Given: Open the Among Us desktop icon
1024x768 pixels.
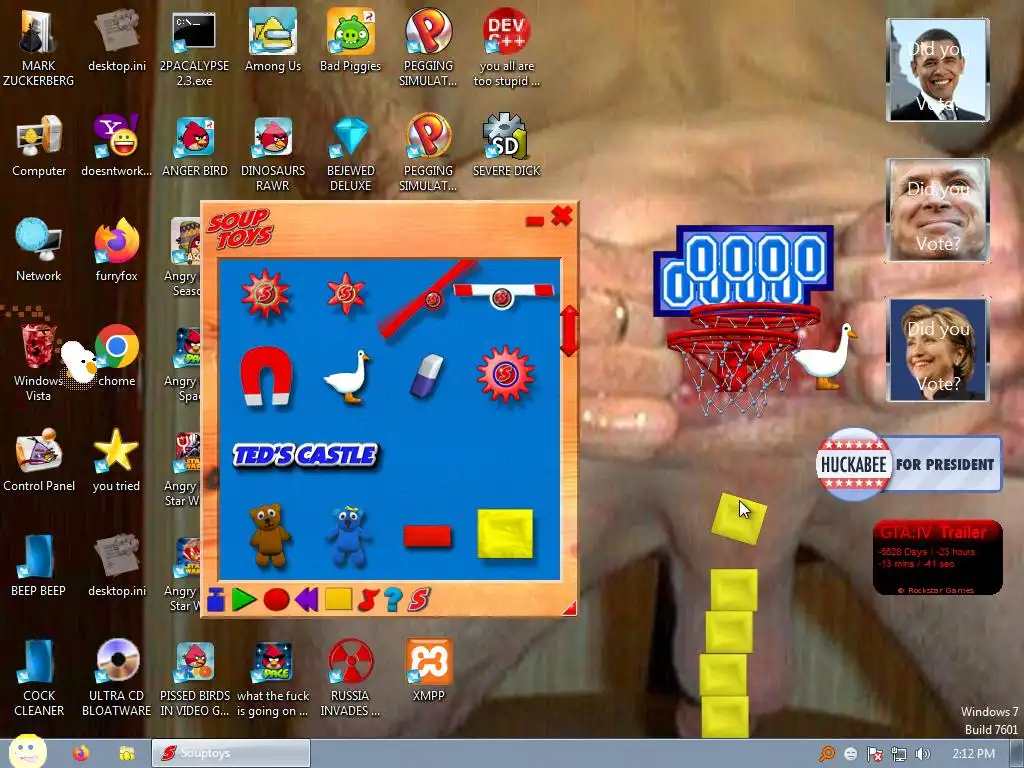Looking at the screenshot, I should (x=273, y=40).
